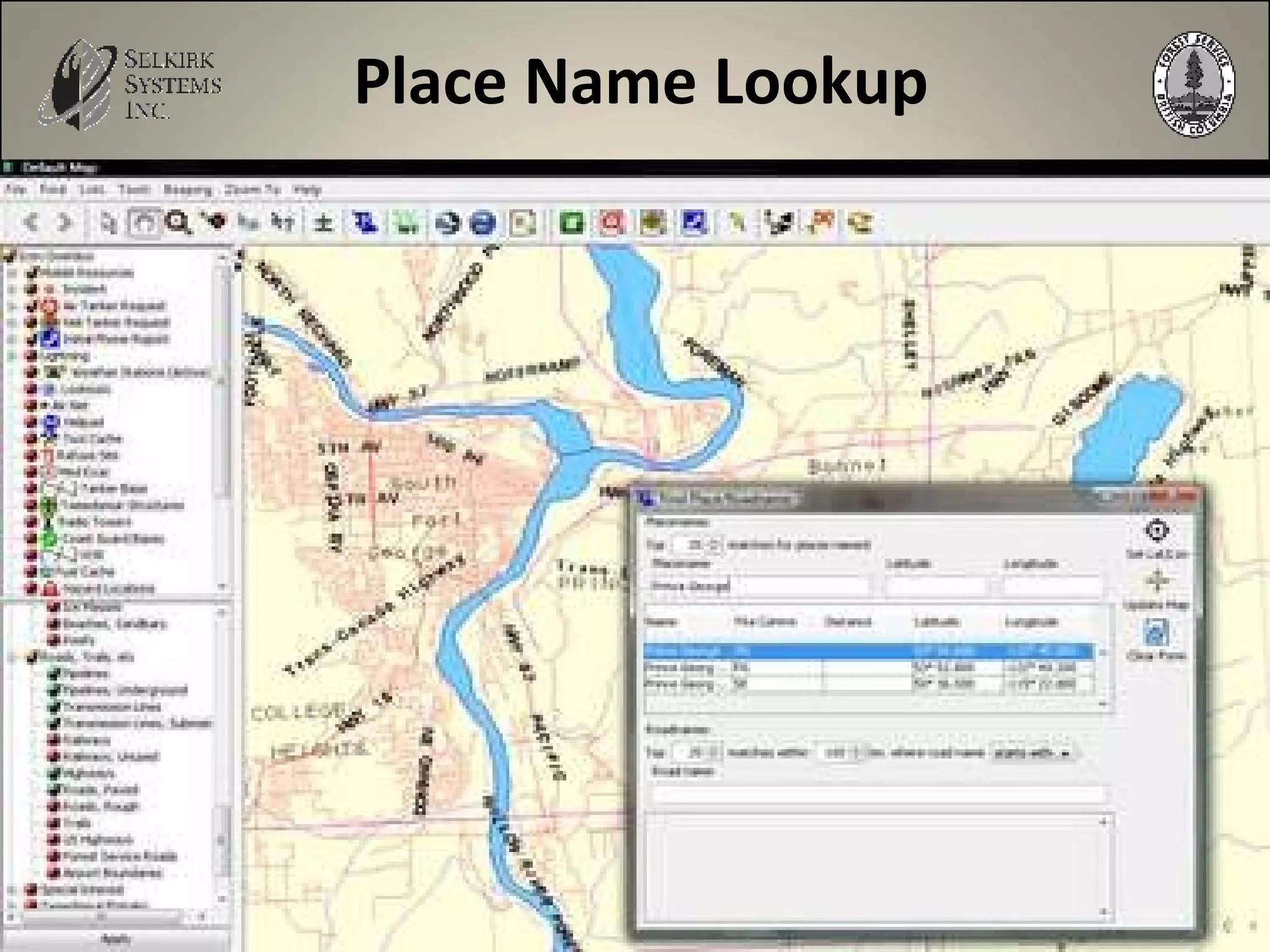The image size is (1270, 952).
Task: Toggle the Heli Tanker Request layer checkbox
Action: coord(30,322)
